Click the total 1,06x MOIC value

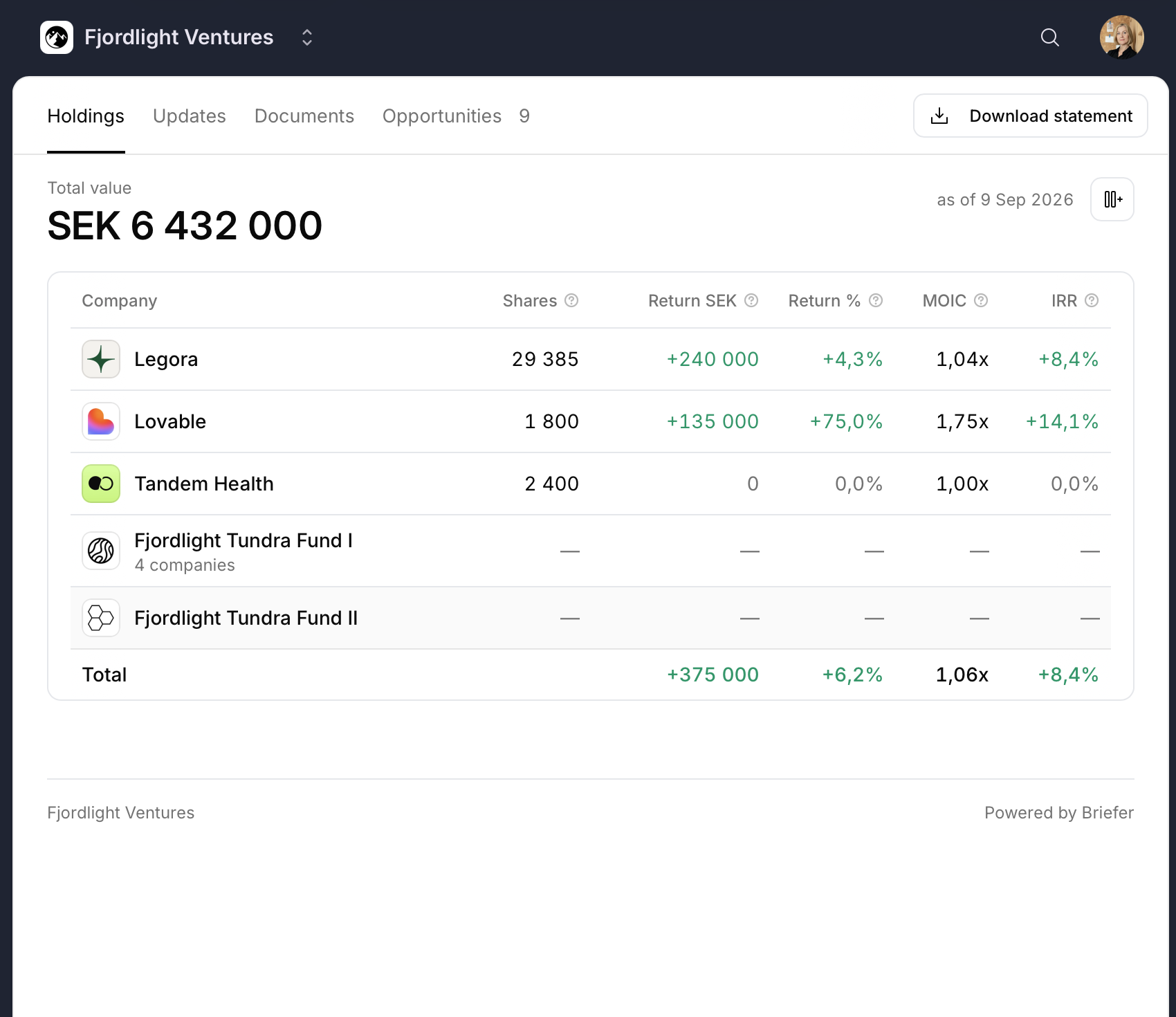(x=962, y=675)
